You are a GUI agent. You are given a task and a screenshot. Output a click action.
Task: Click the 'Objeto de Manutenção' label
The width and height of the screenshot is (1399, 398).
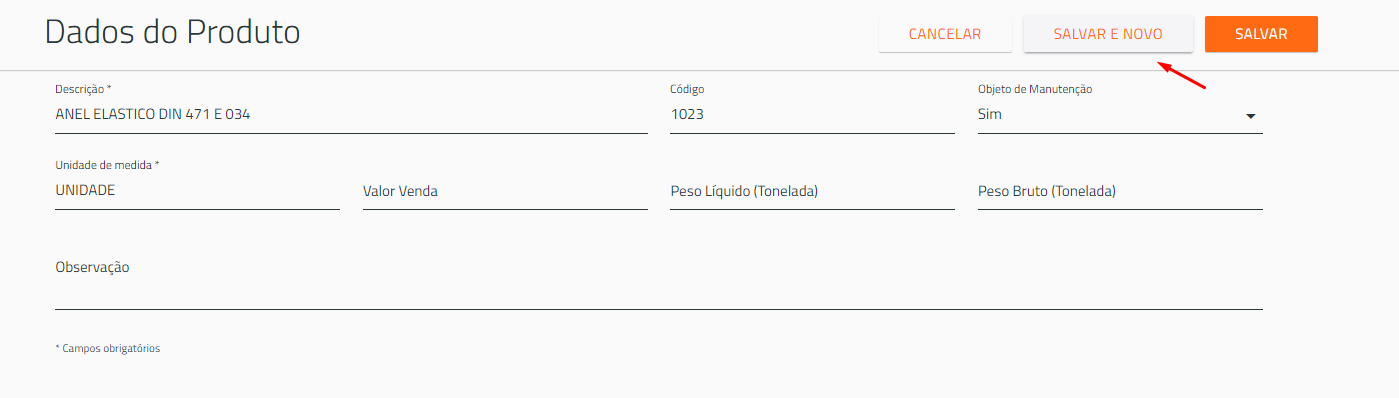[1035, 89]
